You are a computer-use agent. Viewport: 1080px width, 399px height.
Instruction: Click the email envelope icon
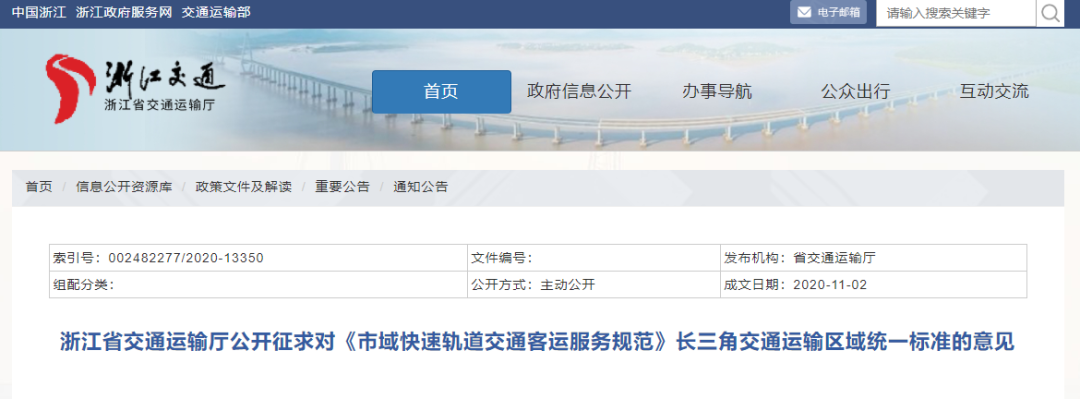(804, 12)
